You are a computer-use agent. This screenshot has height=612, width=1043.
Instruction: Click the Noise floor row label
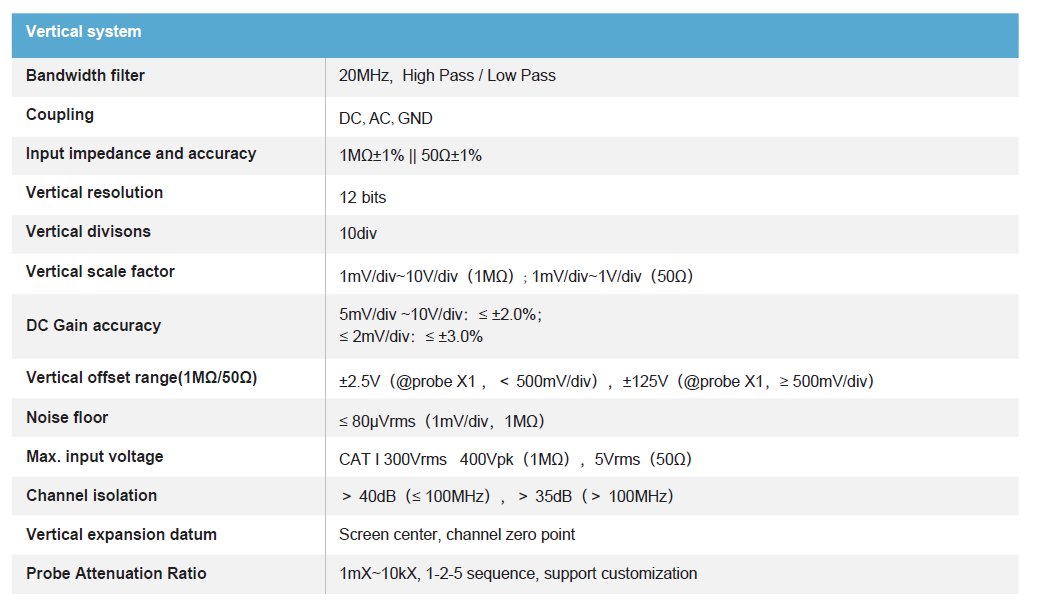tap(67, 418)
